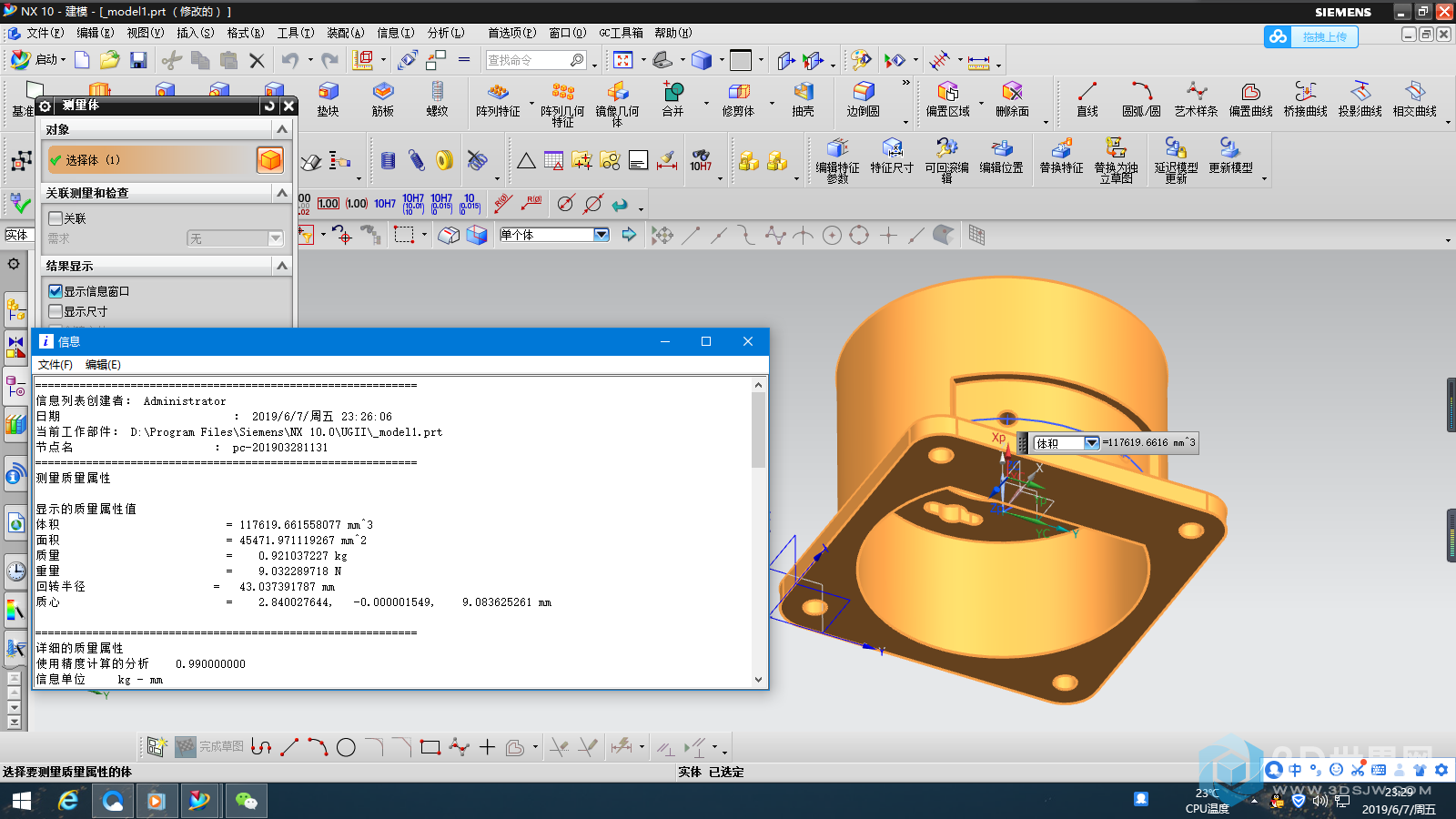Open the 单个体 selection scope dropdown
This screenshot has height=819, width=1456.
point(601,235)
